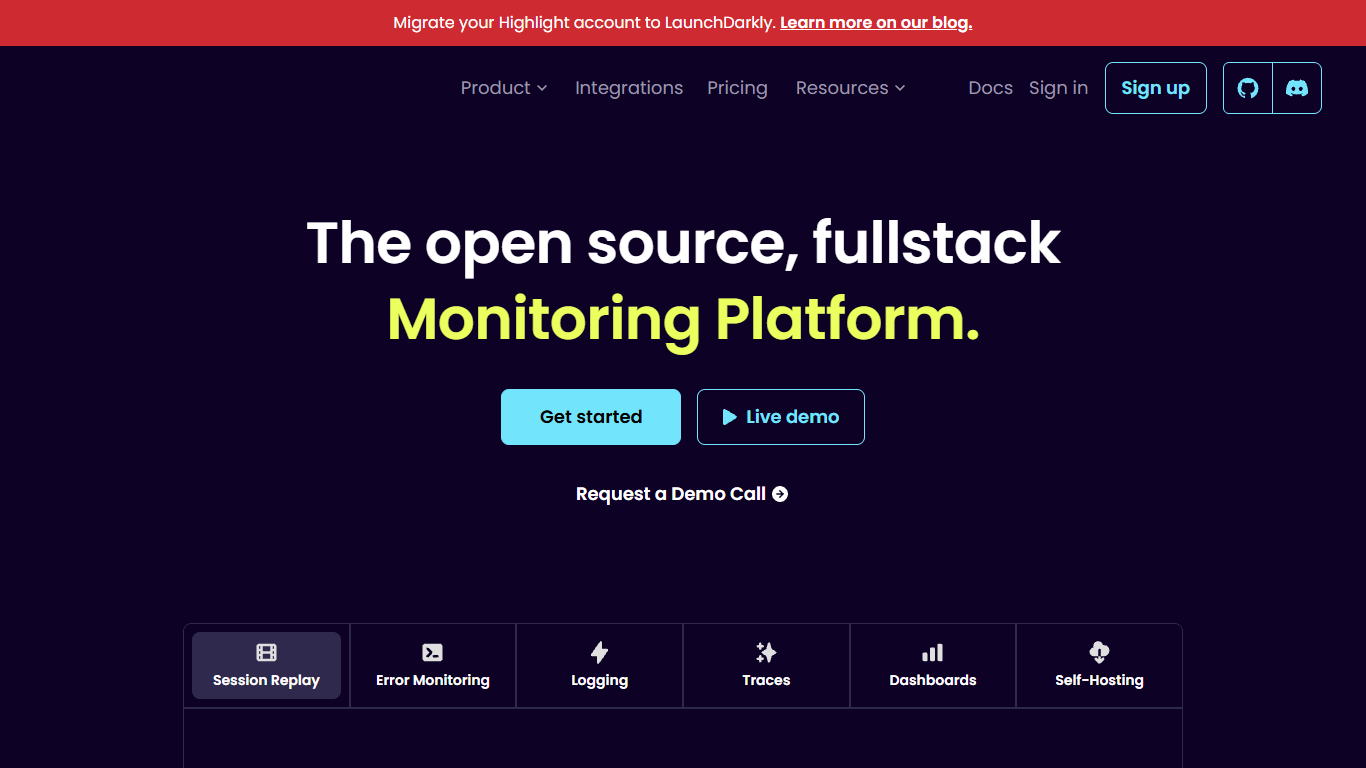
Task: Switch to the Logging tab label
Action: pos(599,681)
